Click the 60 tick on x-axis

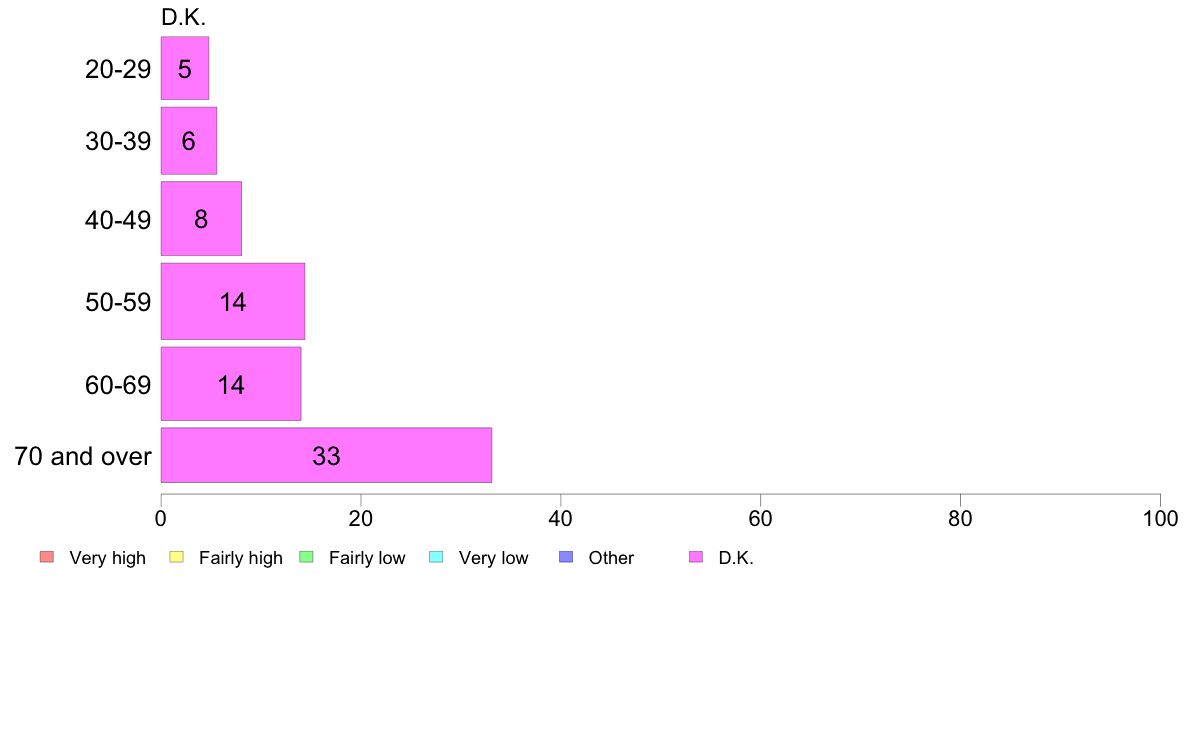pyautogui.click(x=761, y=518)
